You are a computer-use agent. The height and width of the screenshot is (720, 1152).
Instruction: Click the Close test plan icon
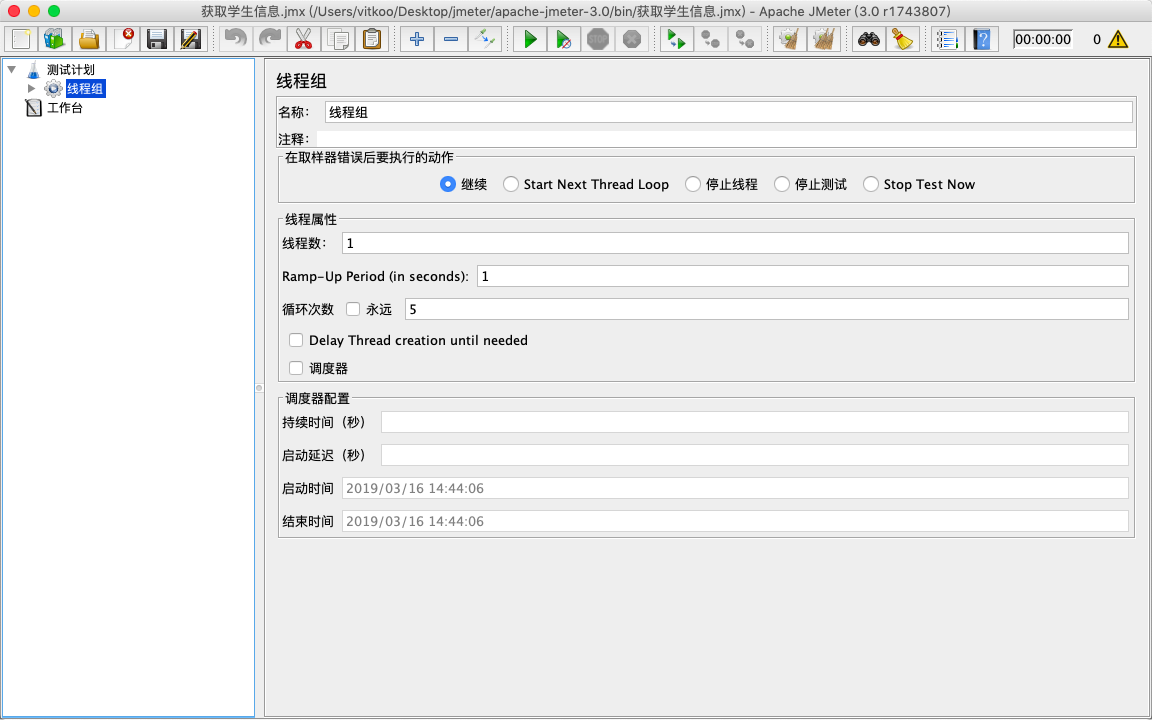(x=123, y=39)
